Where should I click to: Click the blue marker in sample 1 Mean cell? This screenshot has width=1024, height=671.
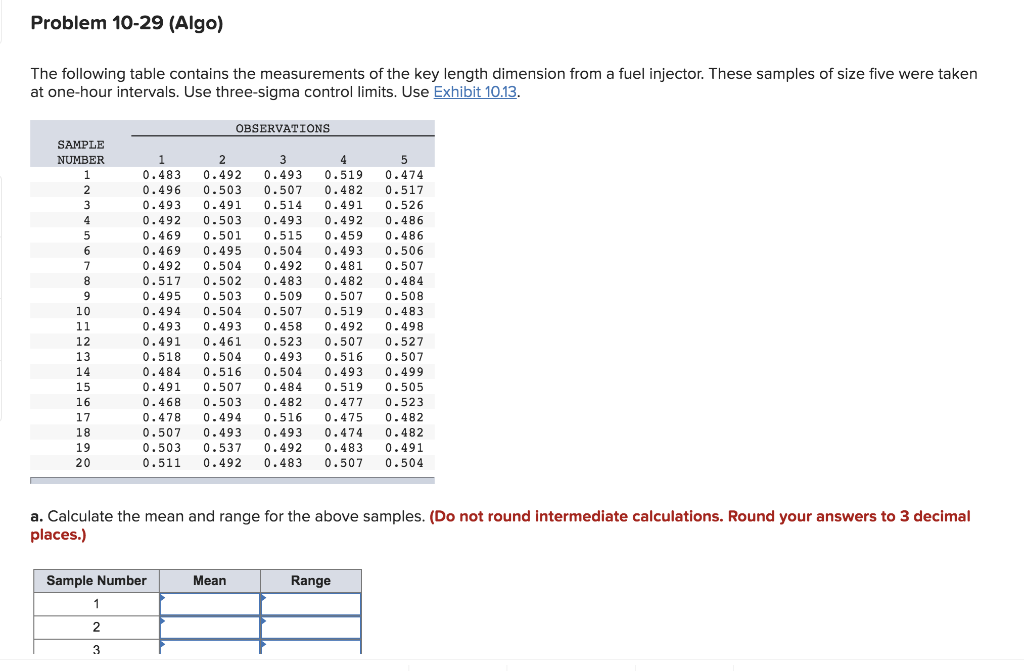click(x=162, y=597)
